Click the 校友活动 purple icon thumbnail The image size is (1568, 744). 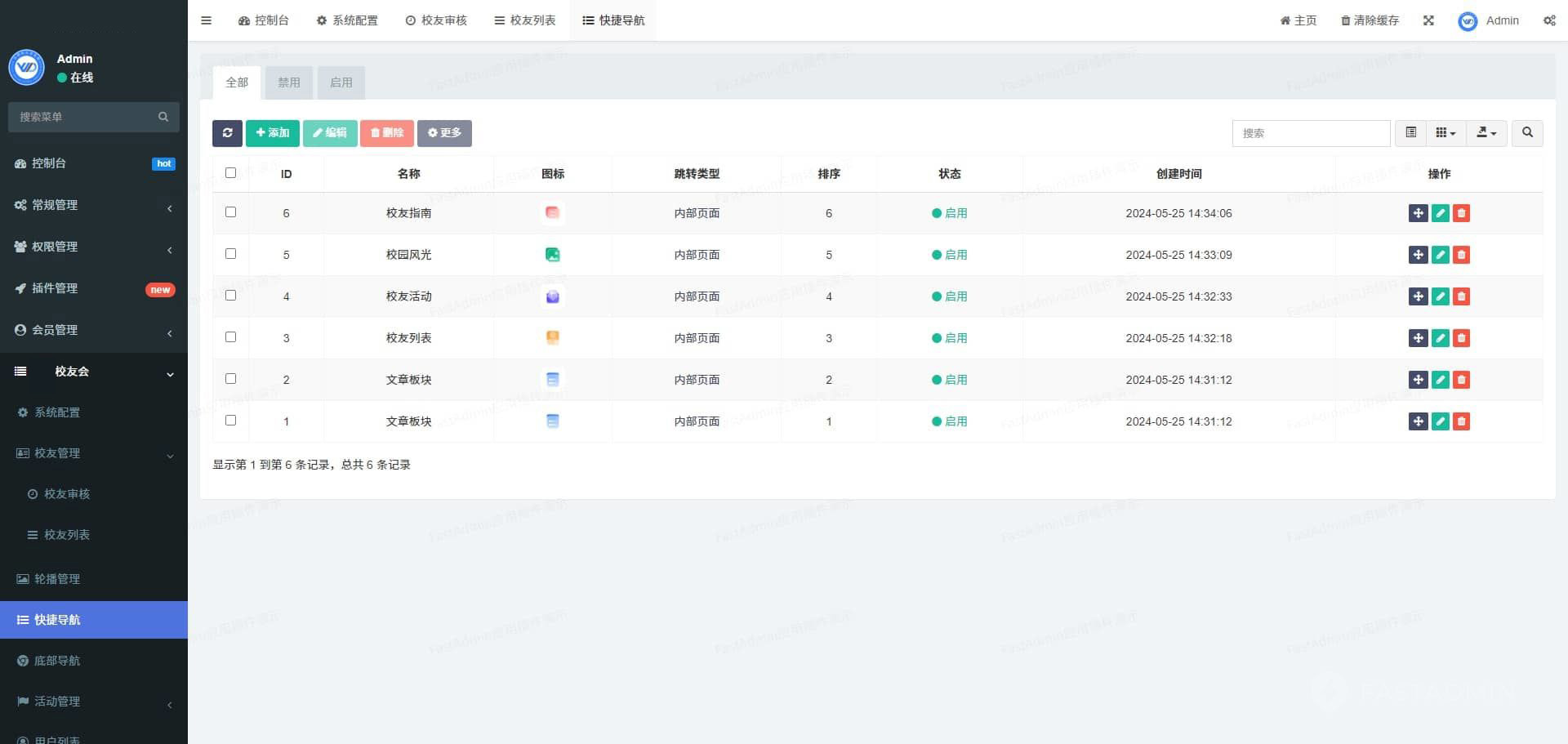(553, 296)
